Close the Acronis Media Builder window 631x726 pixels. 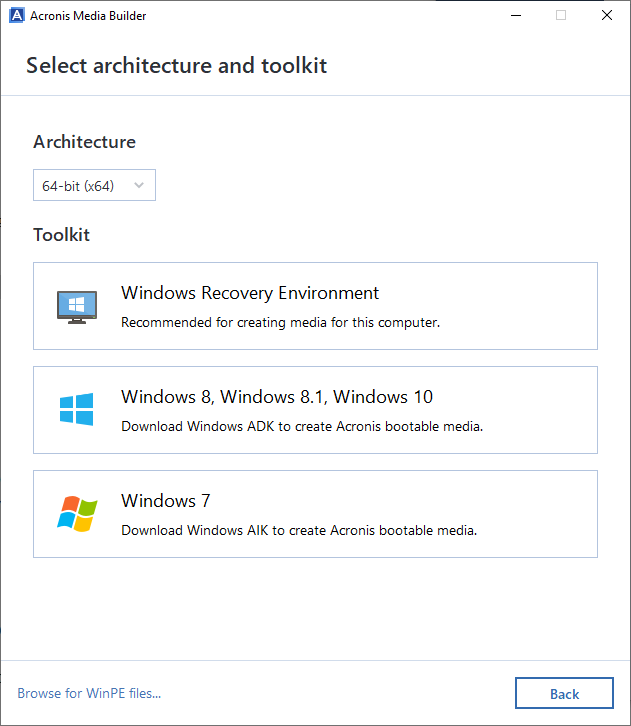point(607,16)
